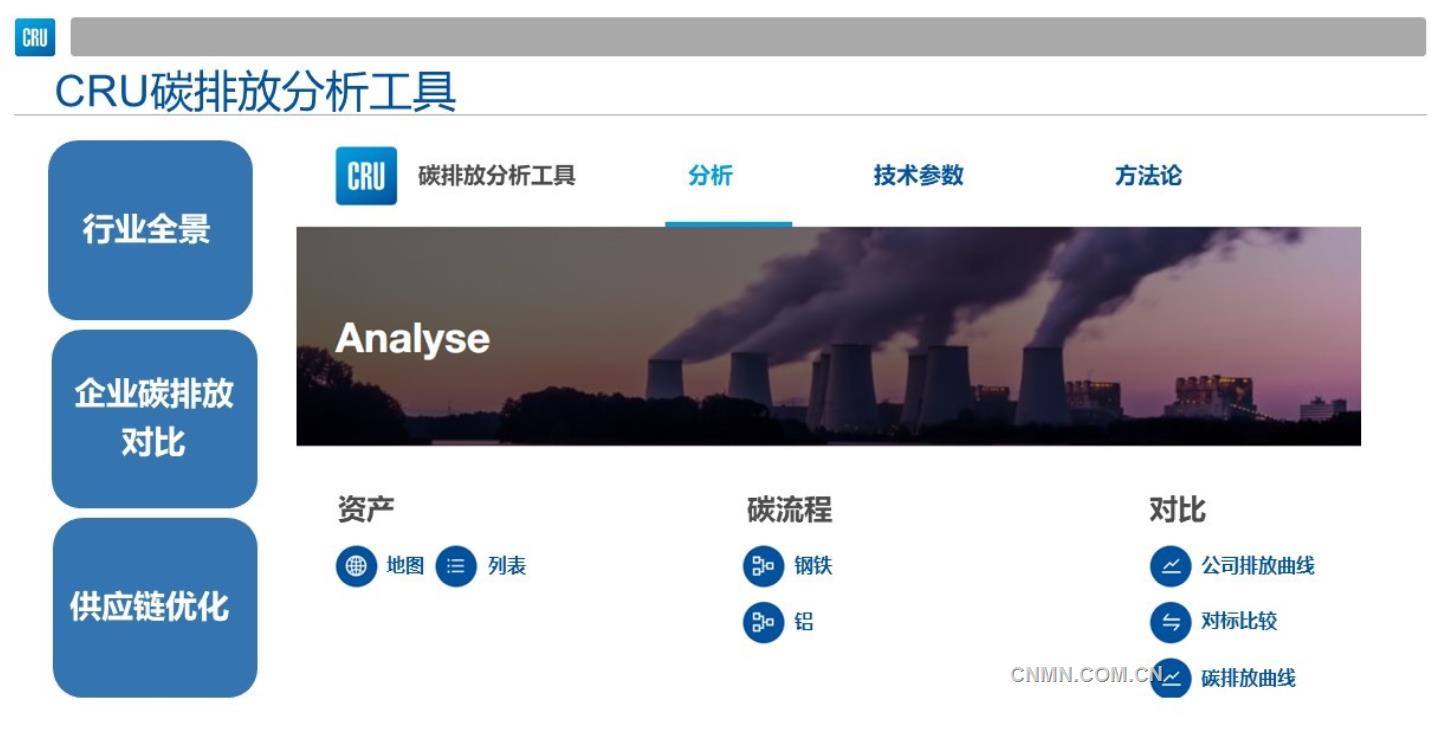Click the list icon beside 列表
This screenshot has width=1448, height=750.
456,566
